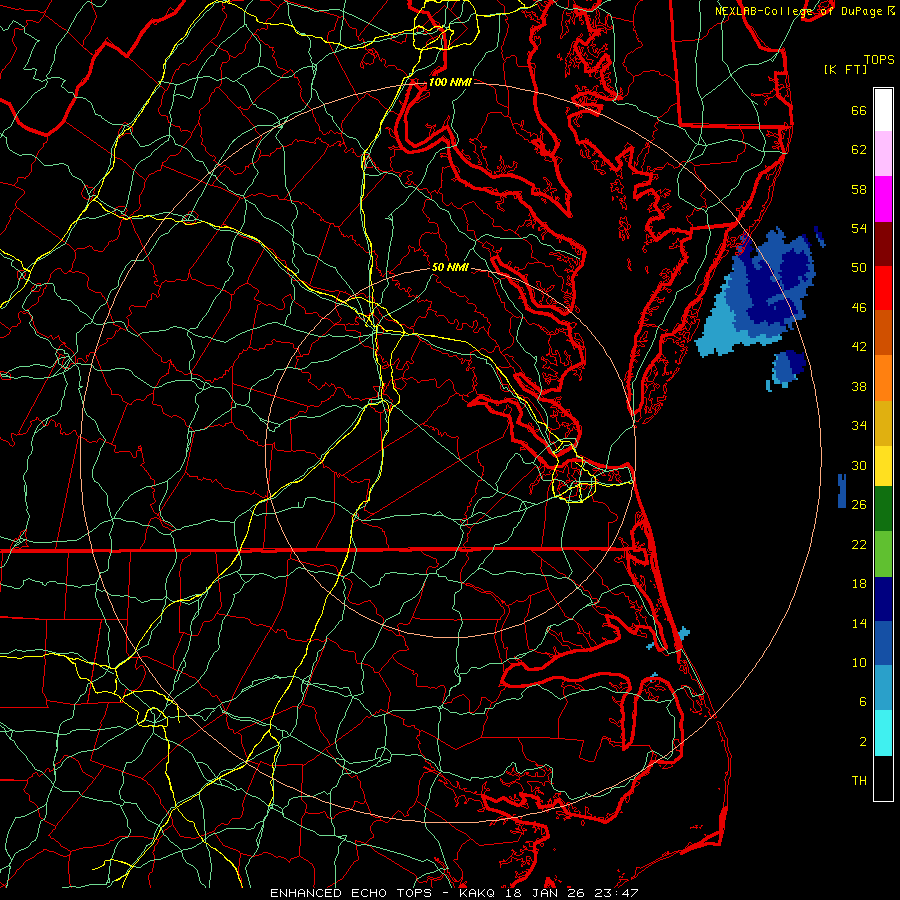900x900 pixels.
Task: Click the navy blue legend swatch
Action: click(x=883, y=599)
